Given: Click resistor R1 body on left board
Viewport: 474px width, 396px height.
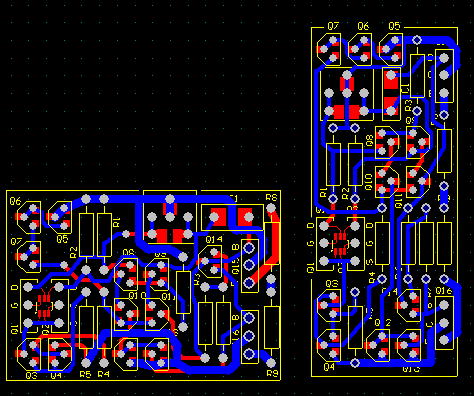Looking at the screenshot, I should point(104,235).
